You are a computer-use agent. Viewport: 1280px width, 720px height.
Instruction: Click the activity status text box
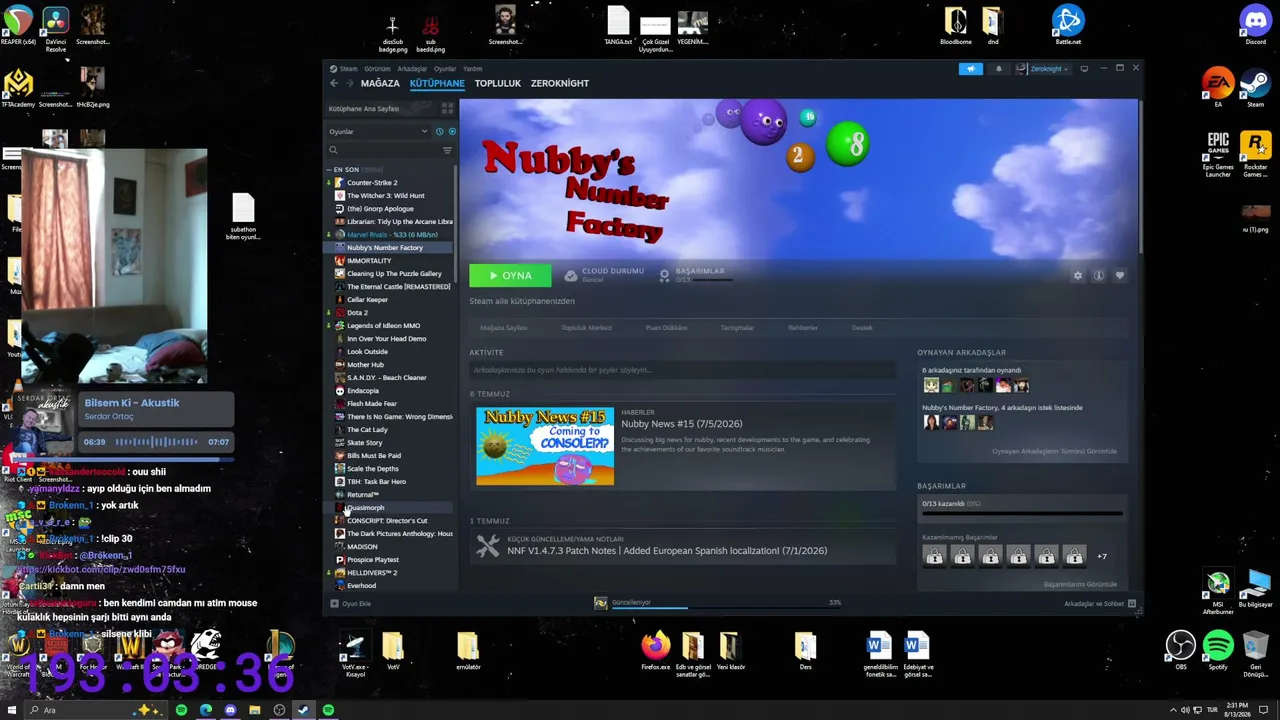click(683, 370)
